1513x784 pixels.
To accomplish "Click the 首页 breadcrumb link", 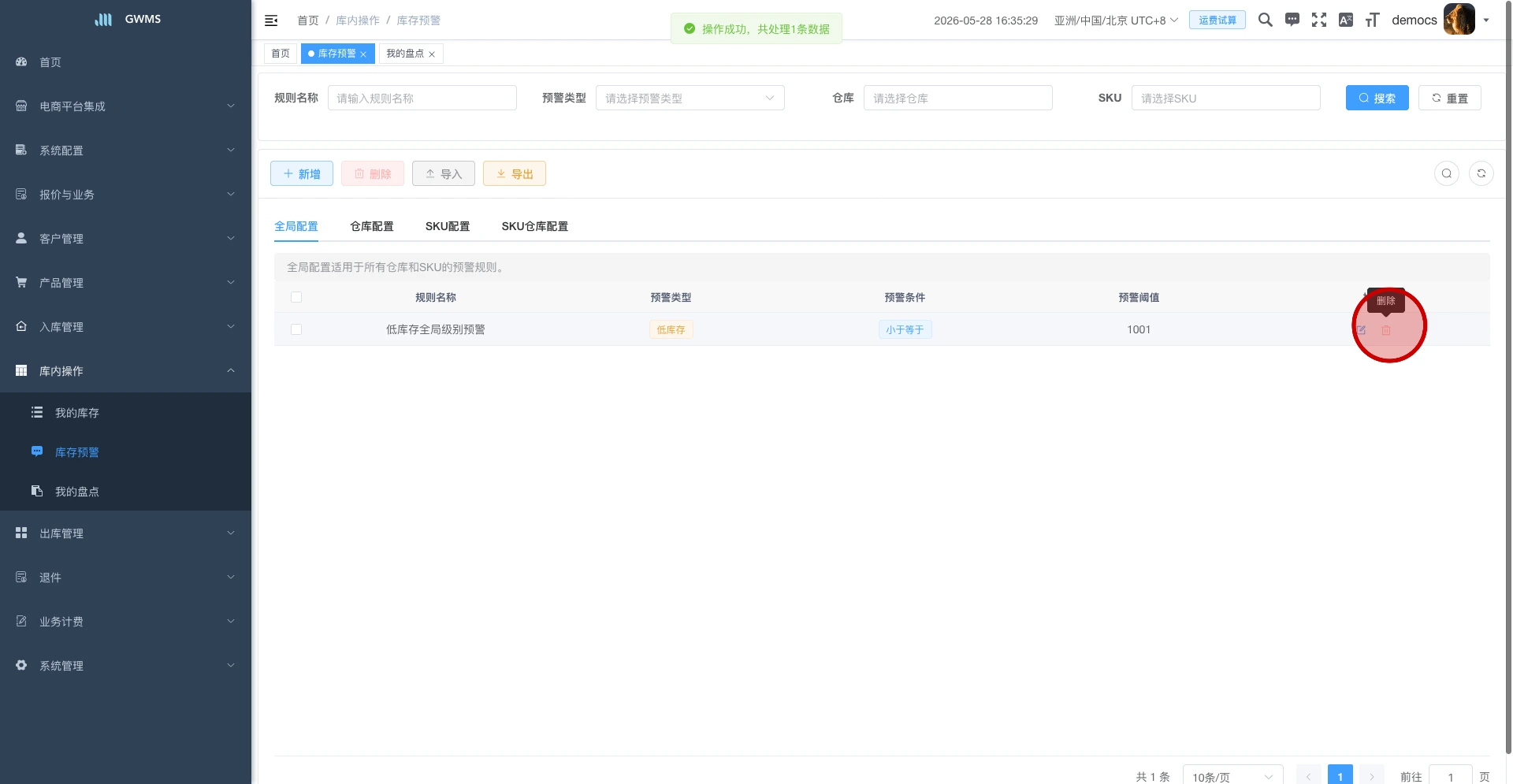I will pos(308,20).
